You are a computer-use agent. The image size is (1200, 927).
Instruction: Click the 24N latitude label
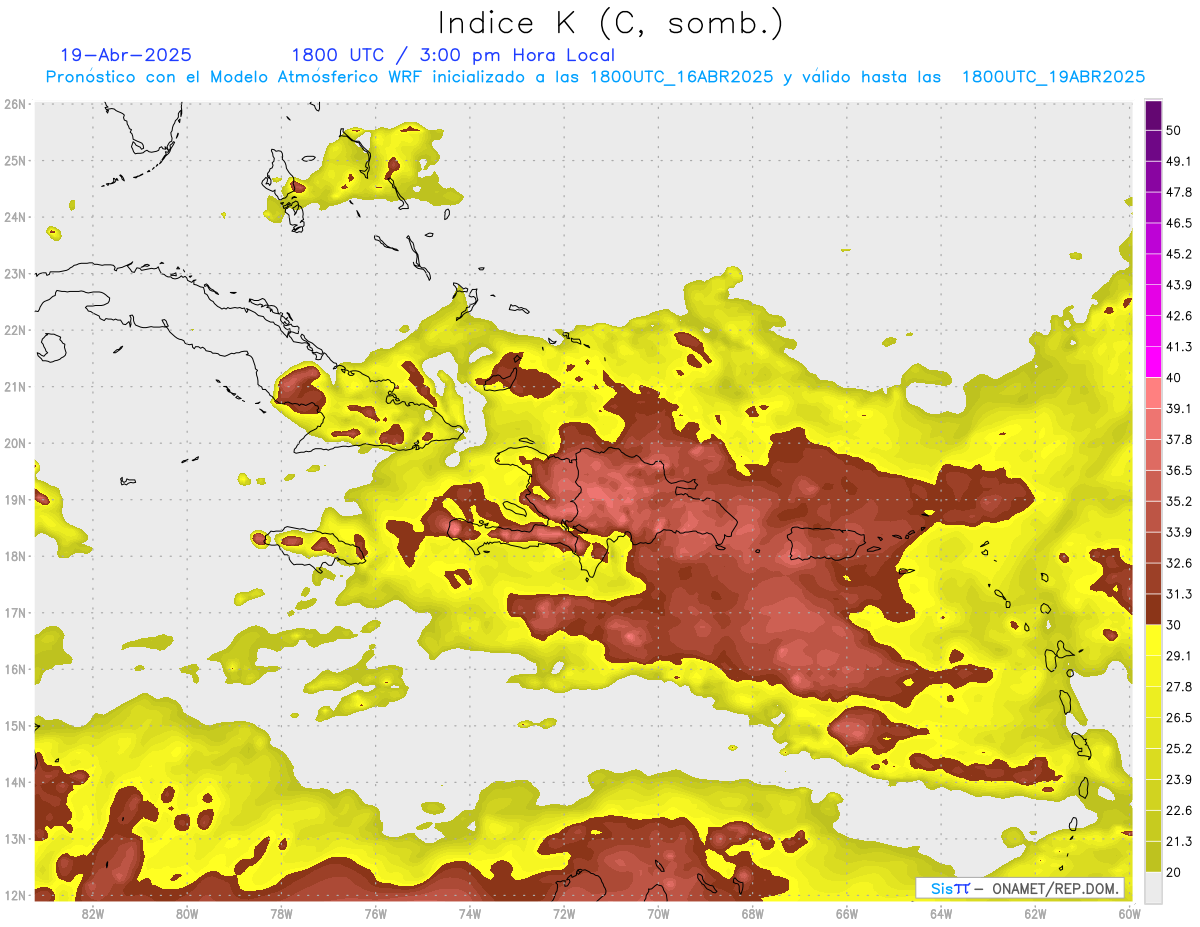15,217
